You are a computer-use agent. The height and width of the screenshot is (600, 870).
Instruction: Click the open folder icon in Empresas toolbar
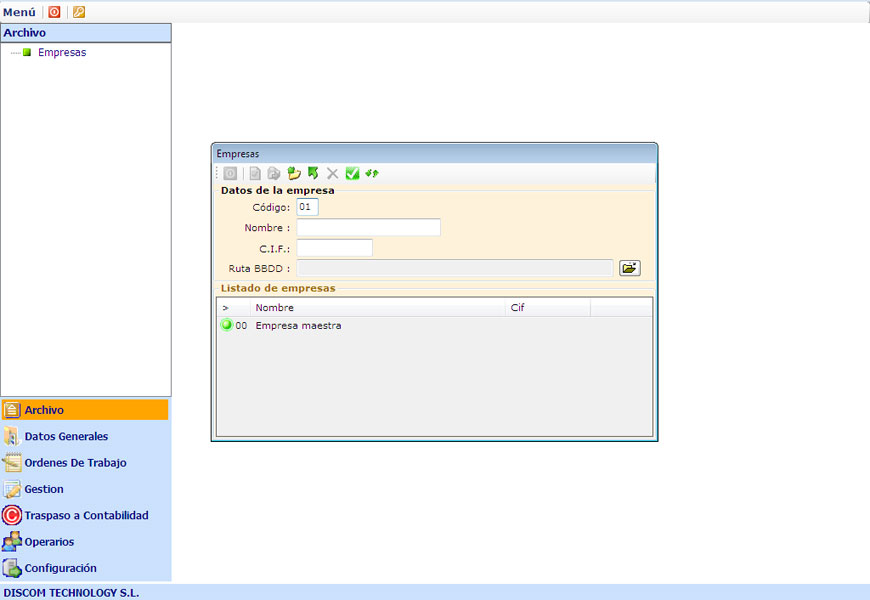pos(294,174)
